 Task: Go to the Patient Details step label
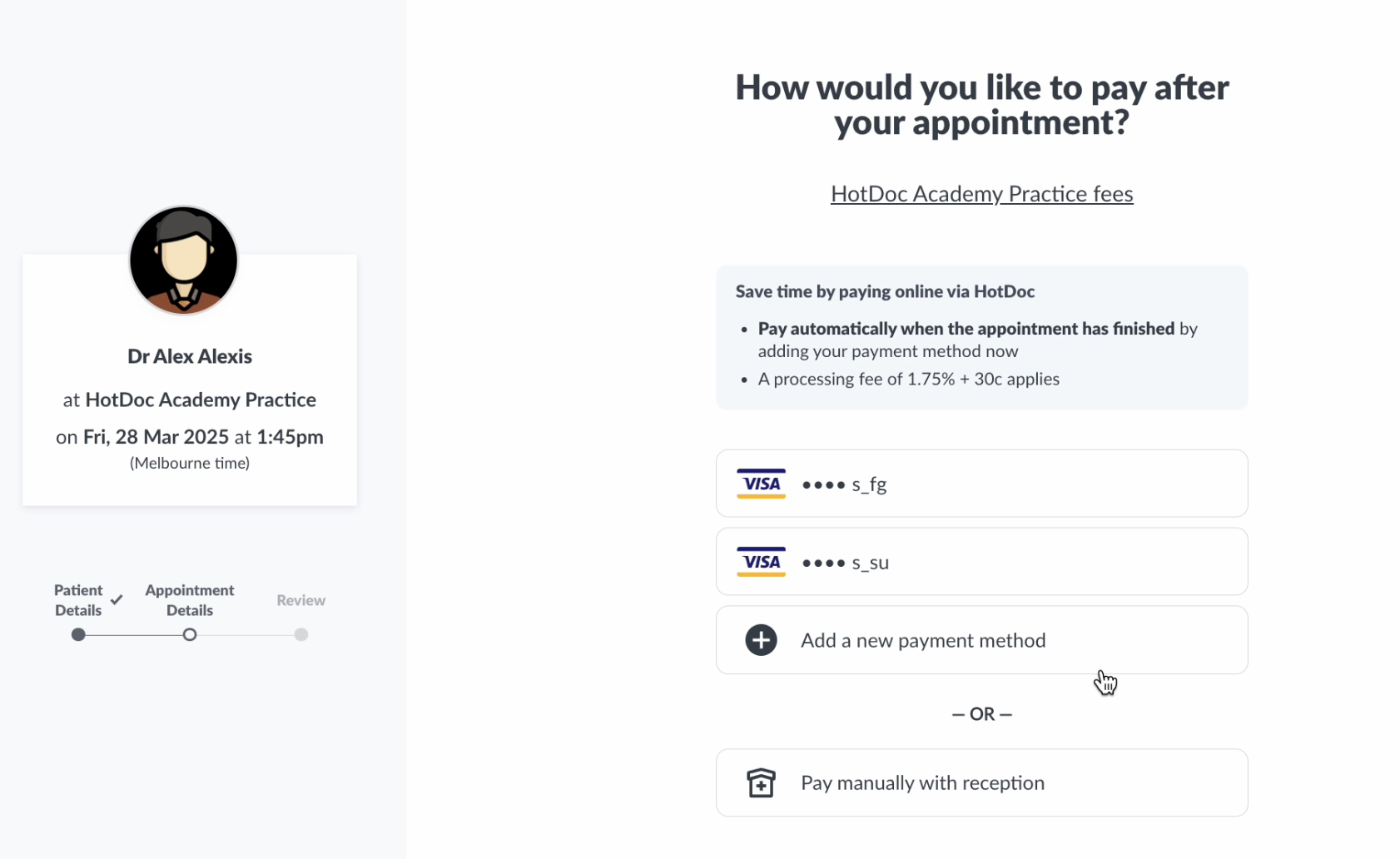click(x=78, y=600)
